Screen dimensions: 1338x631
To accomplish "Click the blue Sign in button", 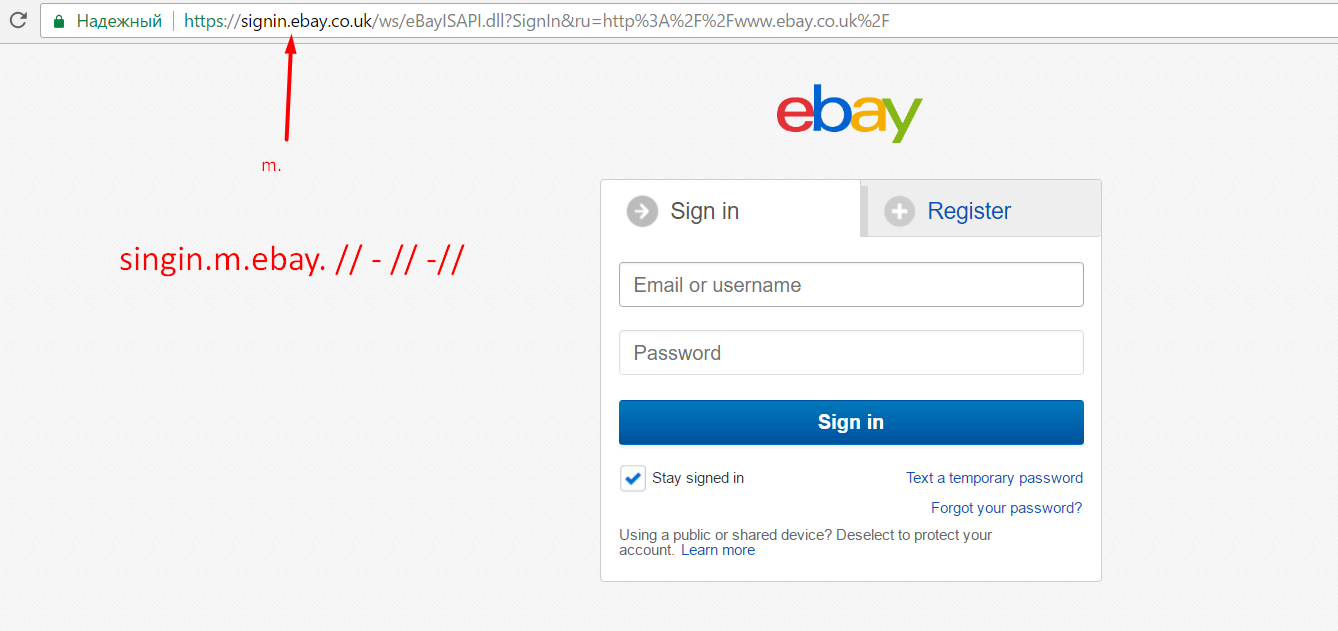I will coord(851,422).
